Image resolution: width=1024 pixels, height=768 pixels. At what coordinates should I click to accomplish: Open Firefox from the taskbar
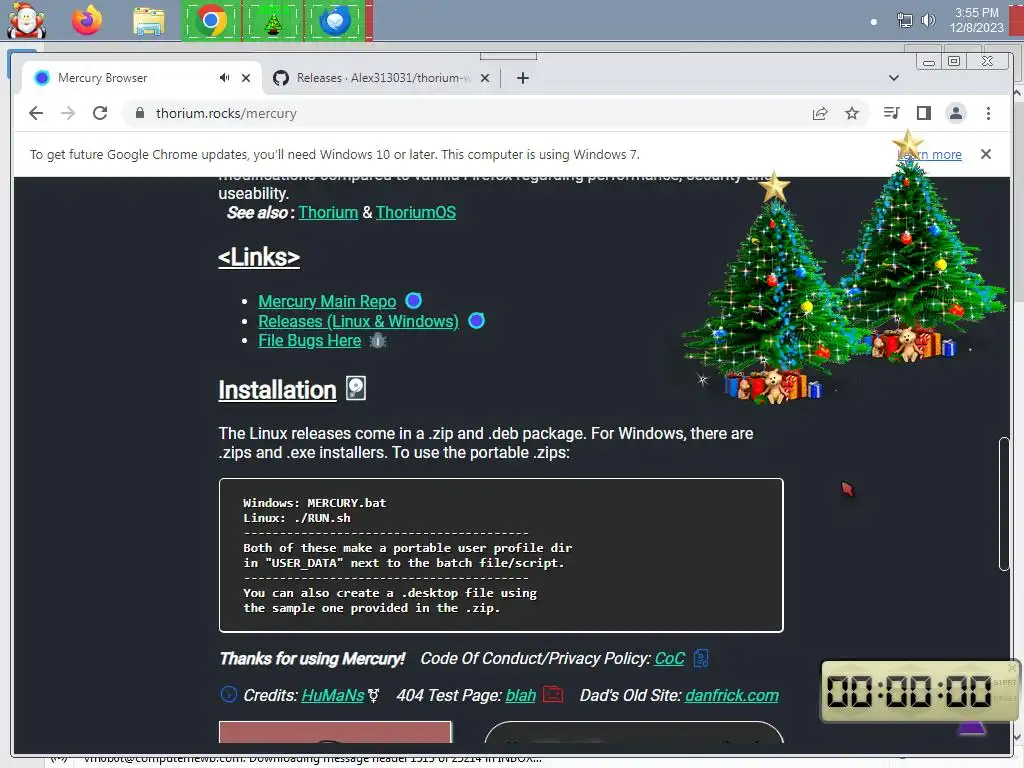87,21
